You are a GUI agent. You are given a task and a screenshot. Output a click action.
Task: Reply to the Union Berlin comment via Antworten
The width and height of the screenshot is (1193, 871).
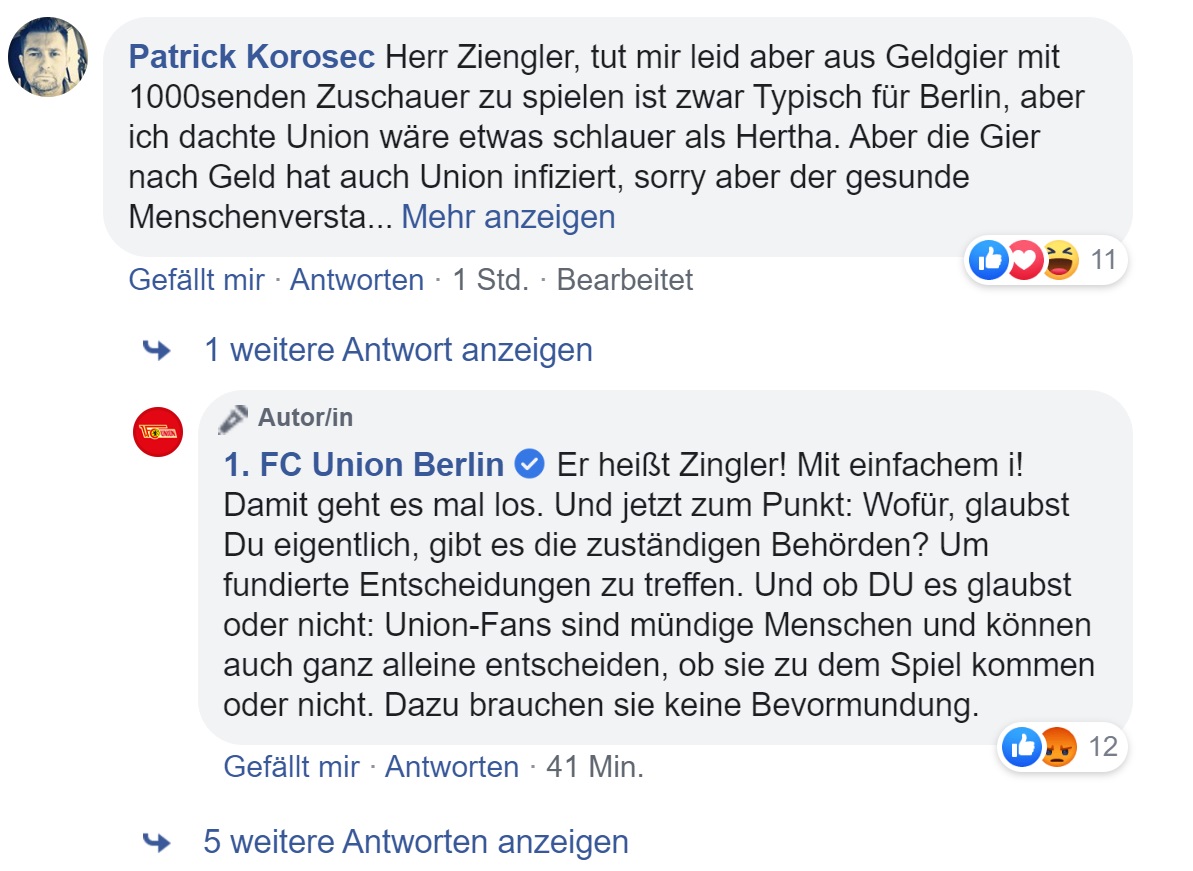[x=452, y=767]
